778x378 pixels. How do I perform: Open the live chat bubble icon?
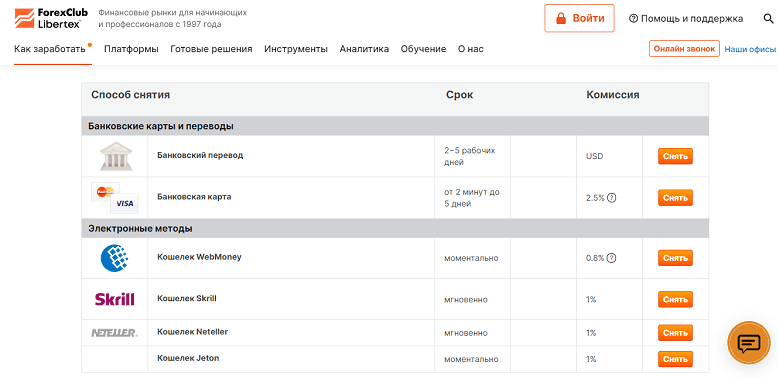click(749, 343)
